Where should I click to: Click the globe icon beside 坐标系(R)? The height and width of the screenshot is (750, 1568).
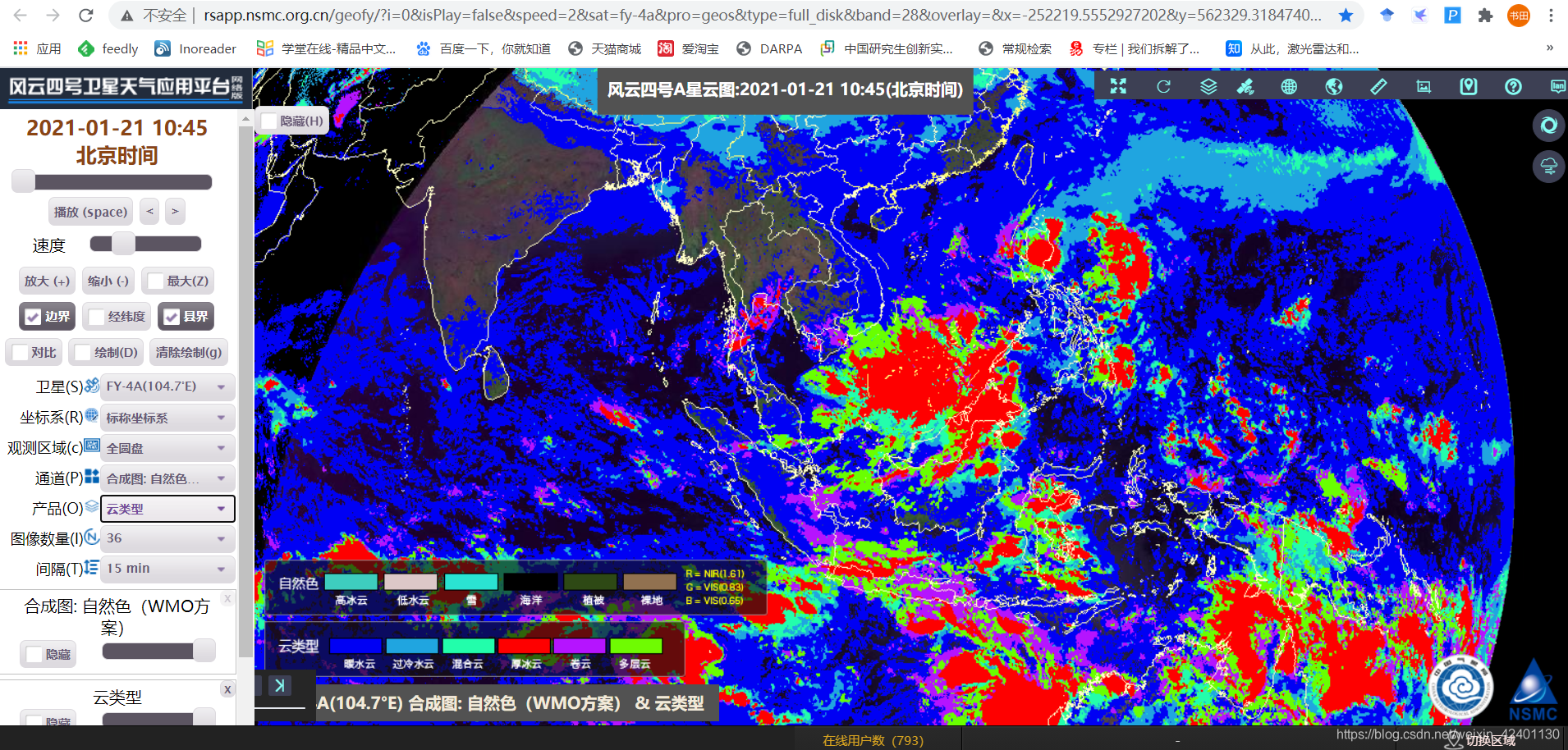92,415
